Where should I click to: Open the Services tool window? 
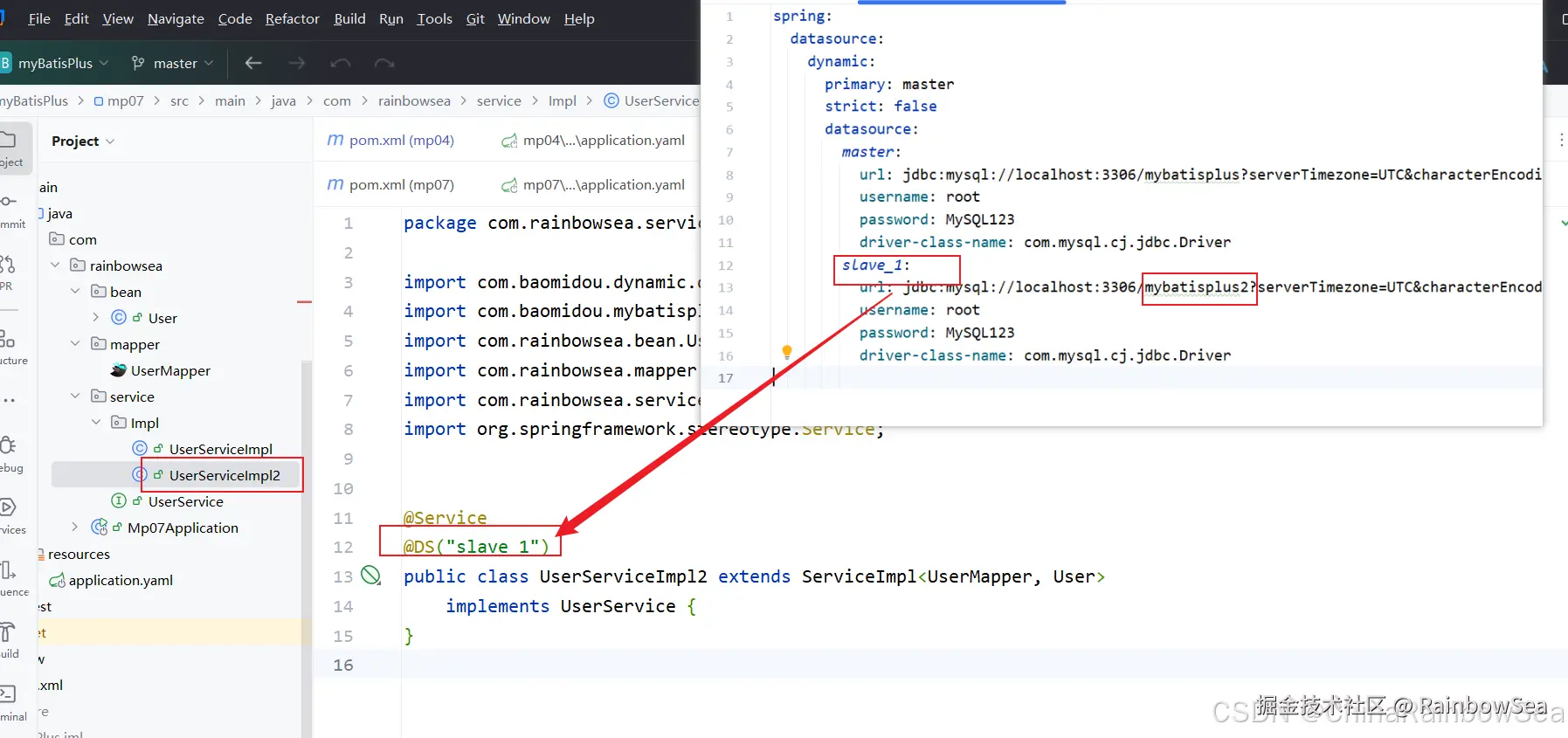tap(10, 516)
